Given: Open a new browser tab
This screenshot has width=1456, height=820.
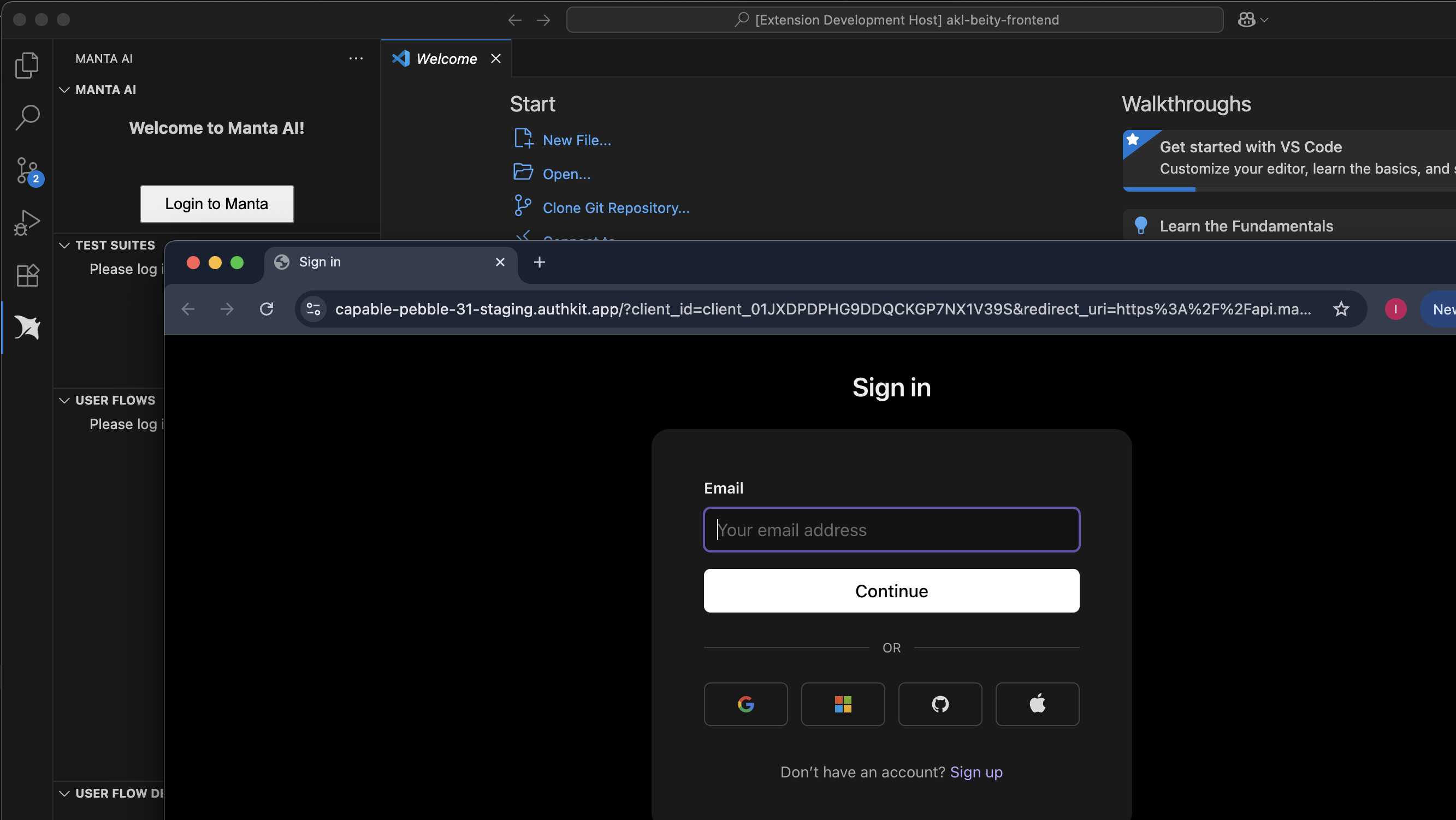Looking at the screenshot, I should 539,262.
